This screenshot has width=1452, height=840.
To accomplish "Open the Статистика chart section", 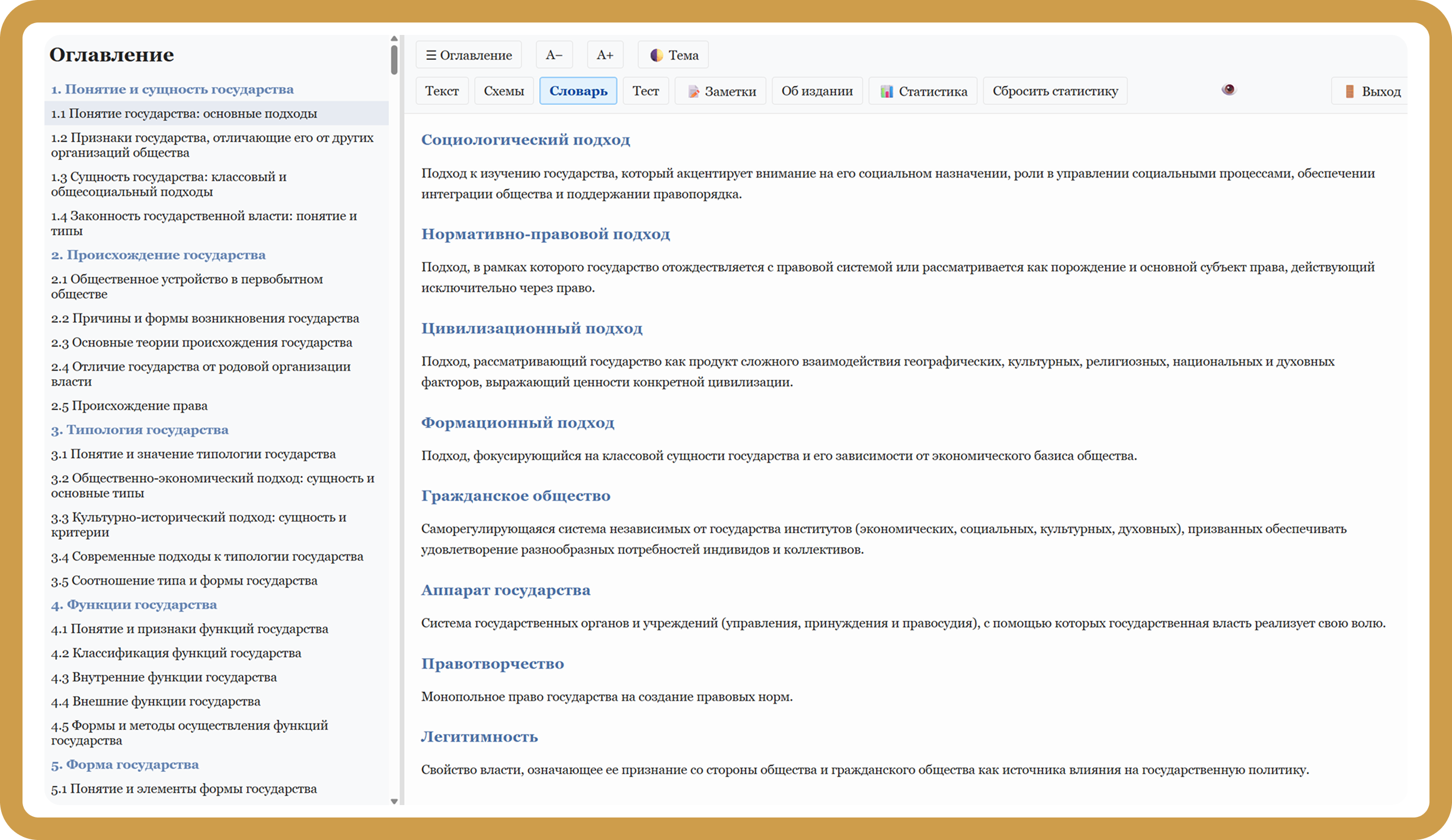I will pyautogui.click(x=923, y=91).
